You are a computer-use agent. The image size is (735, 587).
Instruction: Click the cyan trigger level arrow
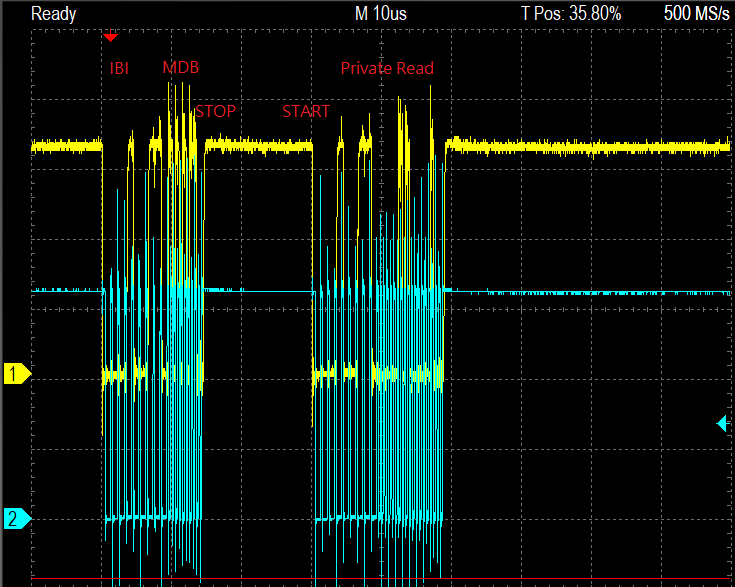tap(722, 423)
